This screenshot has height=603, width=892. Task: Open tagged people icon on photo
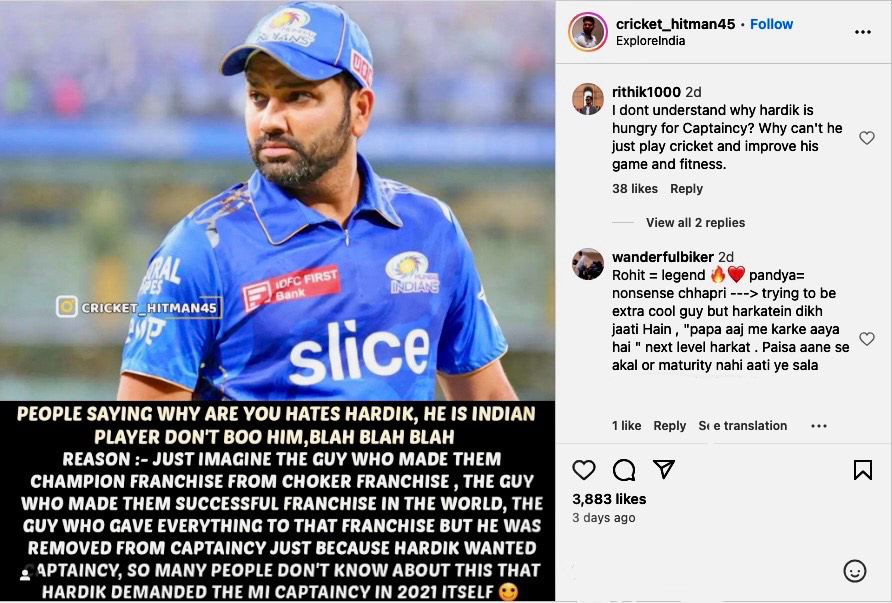pyautogui.click(x=25, y=575)
